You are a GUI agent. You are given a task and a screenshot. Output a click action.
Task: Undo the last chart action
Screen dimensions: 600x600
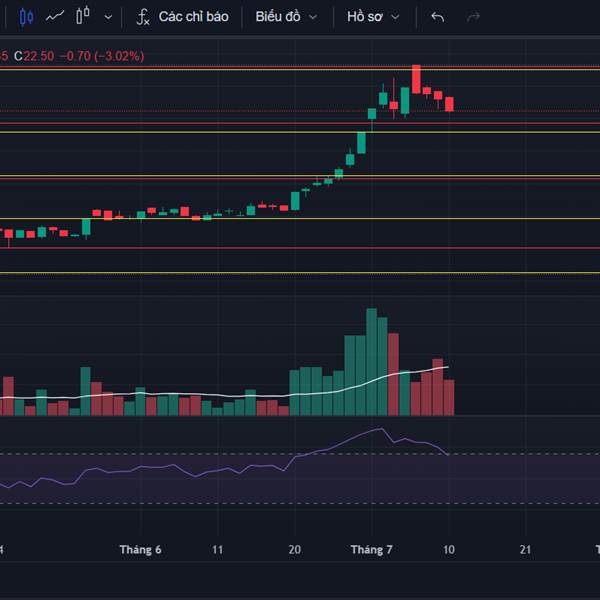pos(437,17)
